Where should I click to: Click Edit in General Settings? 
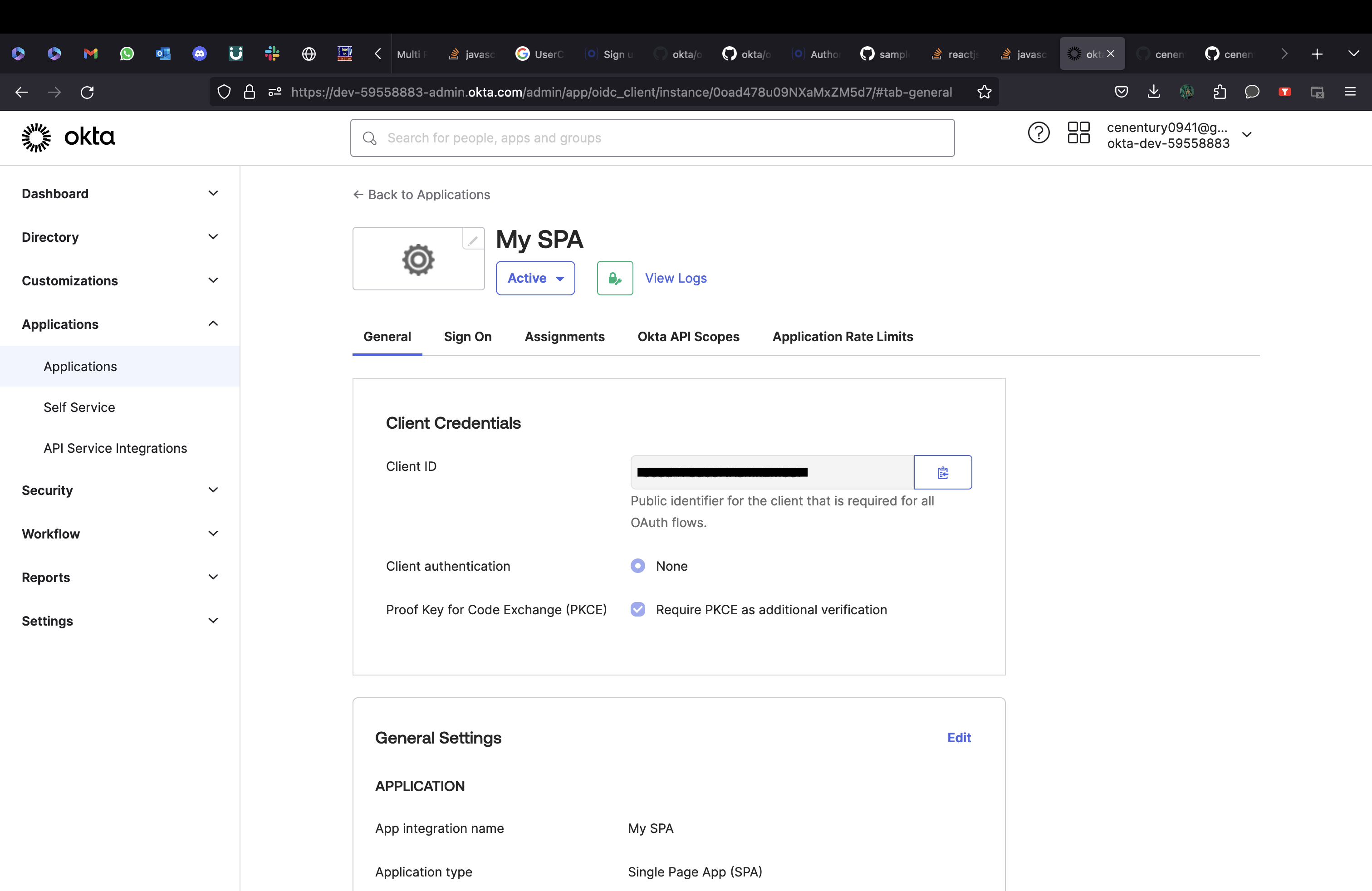coord(959,738)
